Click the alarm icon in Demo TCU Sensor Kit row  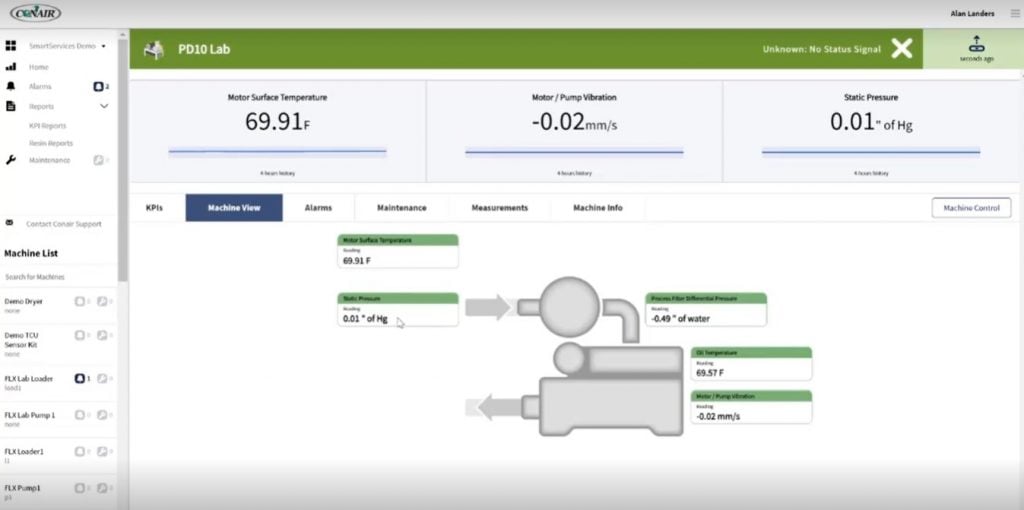click(80, 335)
